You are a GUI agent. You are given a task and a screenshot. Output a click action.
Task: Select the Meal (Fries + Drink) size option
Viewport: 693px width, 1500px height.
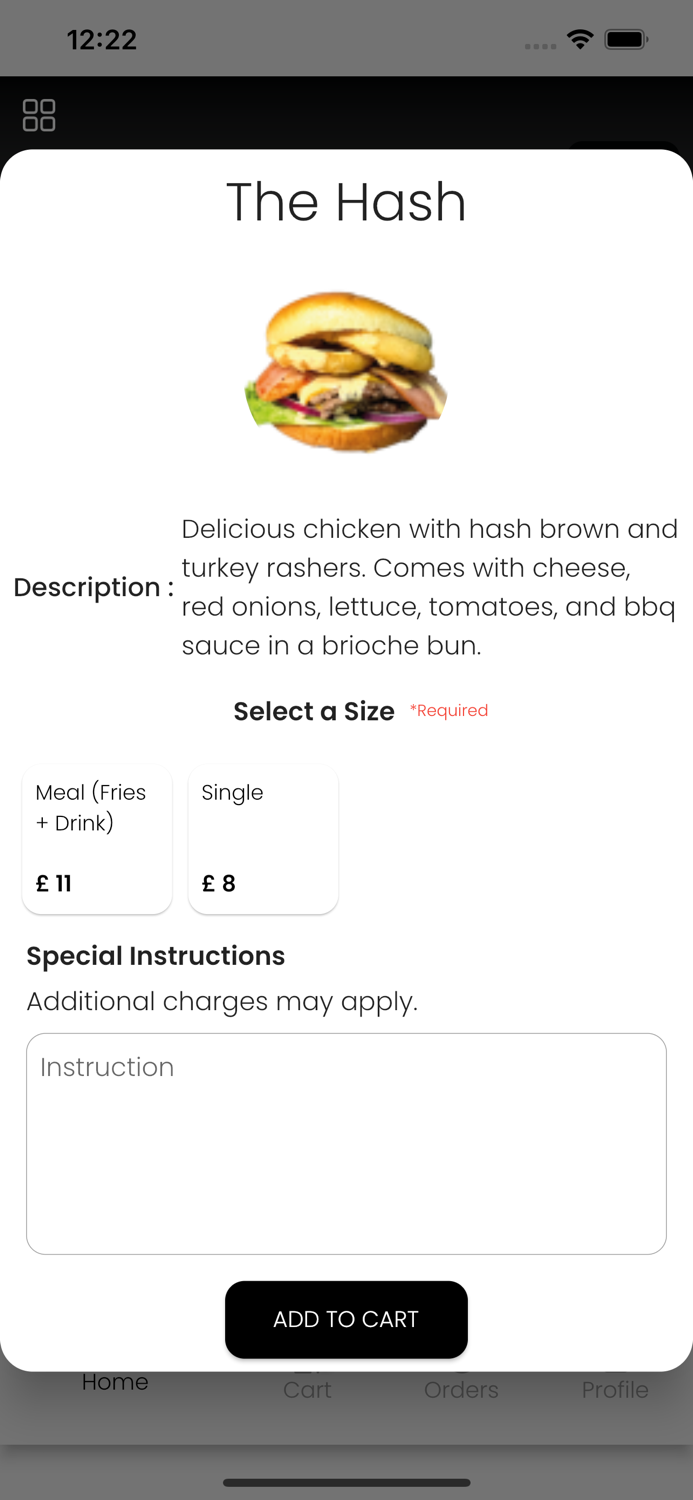tap(97, 838)
